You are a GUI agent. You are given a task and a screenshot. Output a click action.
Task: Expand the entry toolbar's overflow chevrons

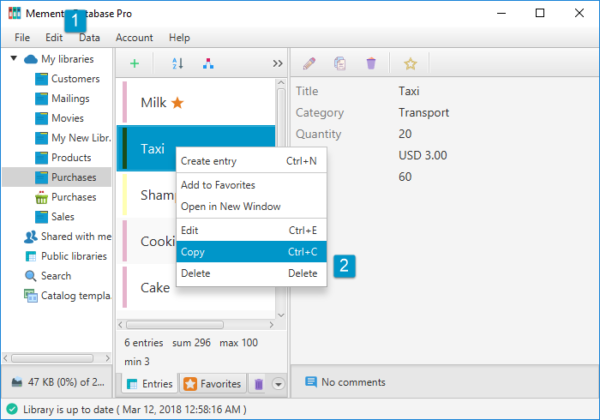(x=277, y=63)
